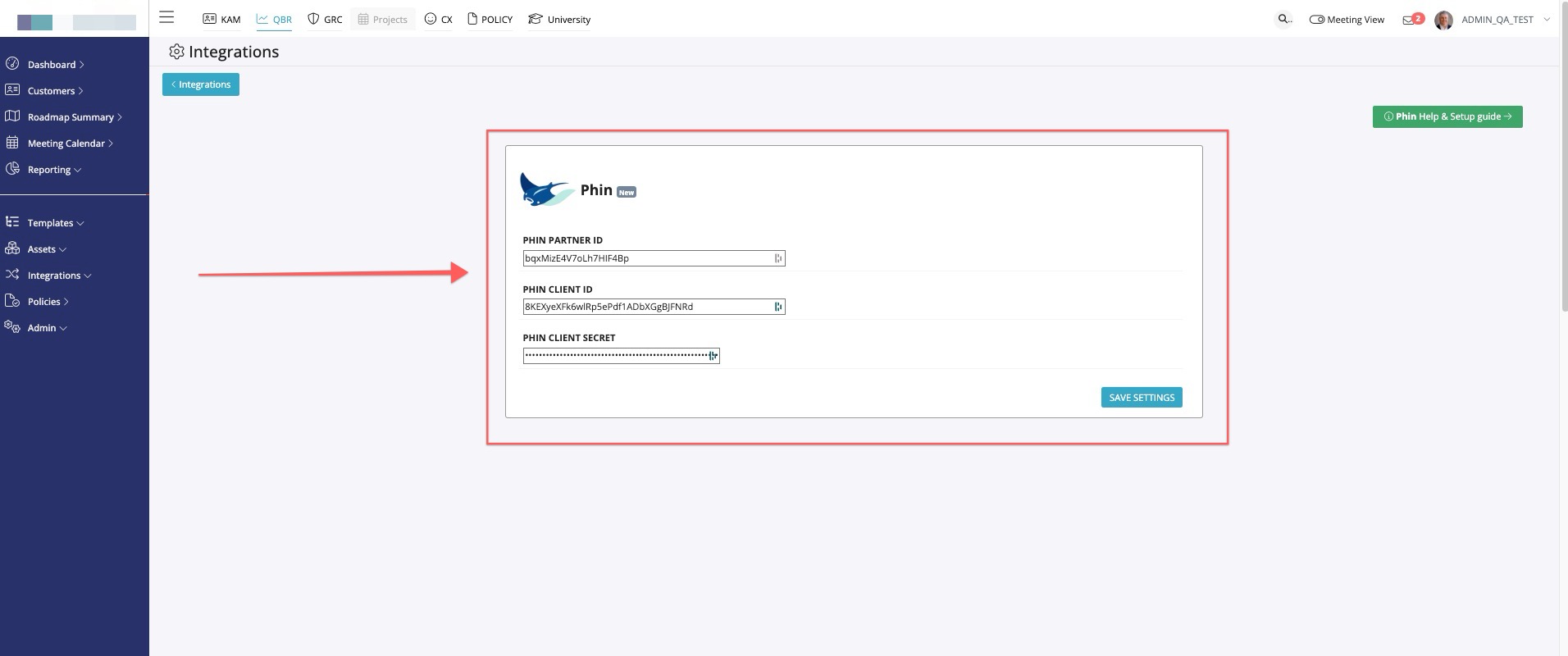The width and height of the screenshot is (1568, 656).
Task: Open Roadmap Summary in the sidebar
Action: pyautogui.click(x=71, y=117)
